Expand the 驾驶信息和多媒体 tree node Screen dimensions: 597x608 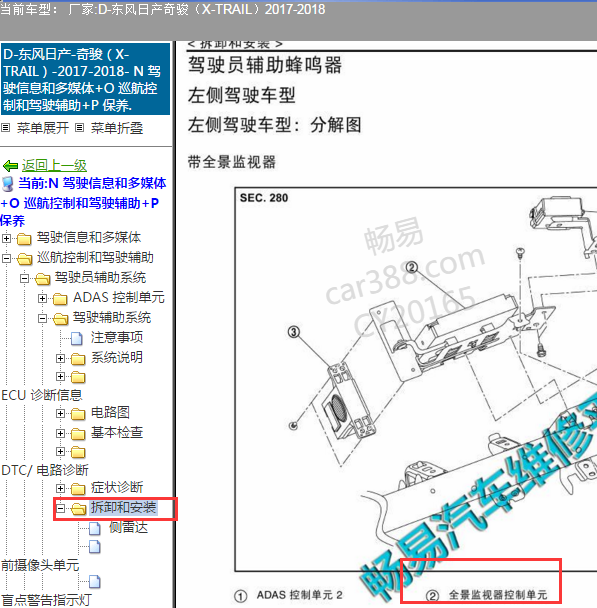tap(7, 238)
